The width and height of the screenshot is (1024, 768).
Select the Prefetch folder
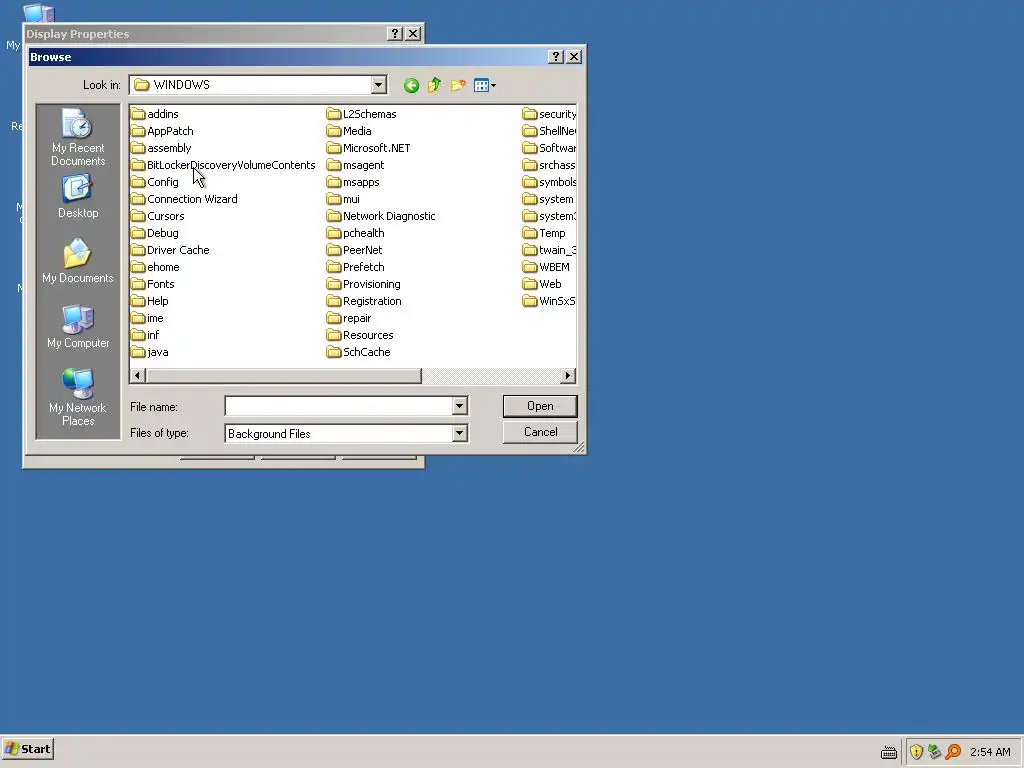[356, 267]
